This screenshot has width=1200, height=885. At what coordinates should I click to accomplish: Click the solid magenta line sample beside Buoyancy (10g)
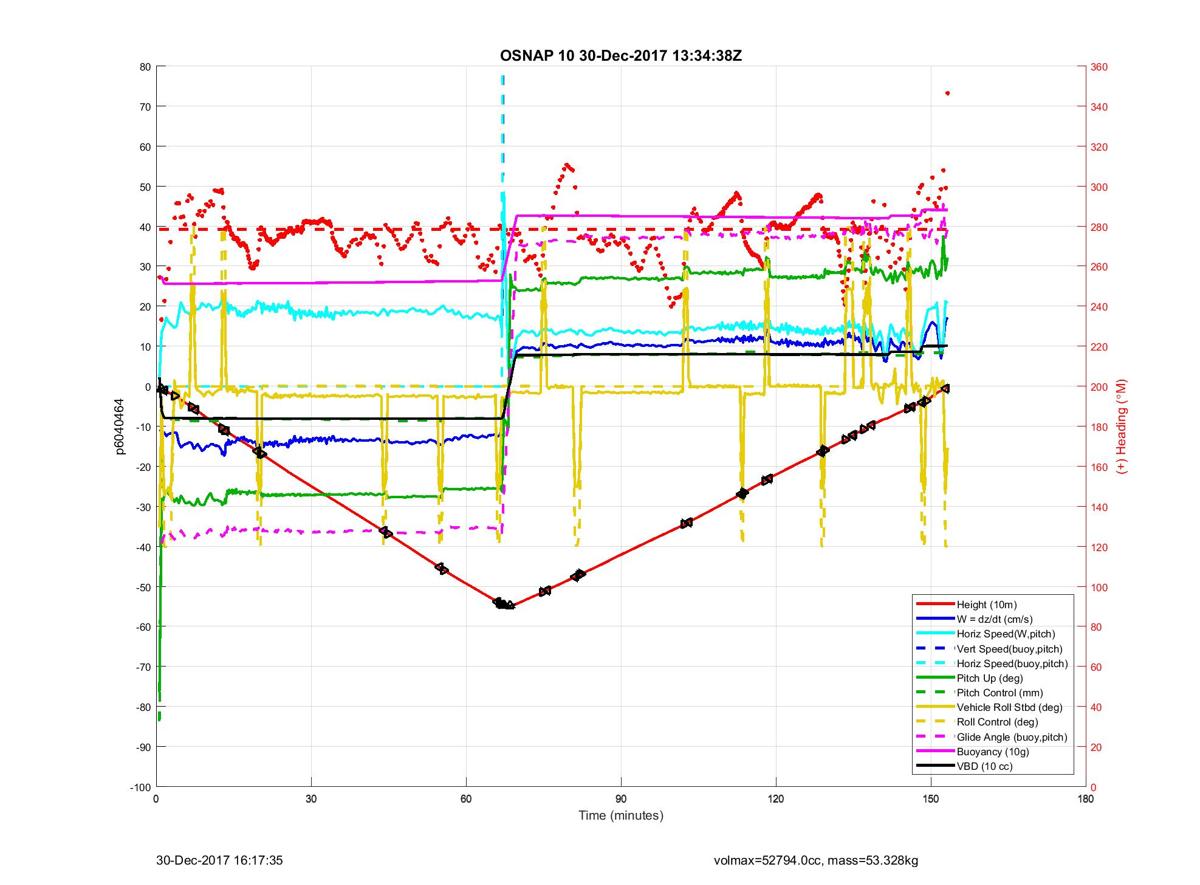pyautogui.click(x=934, y=751)
